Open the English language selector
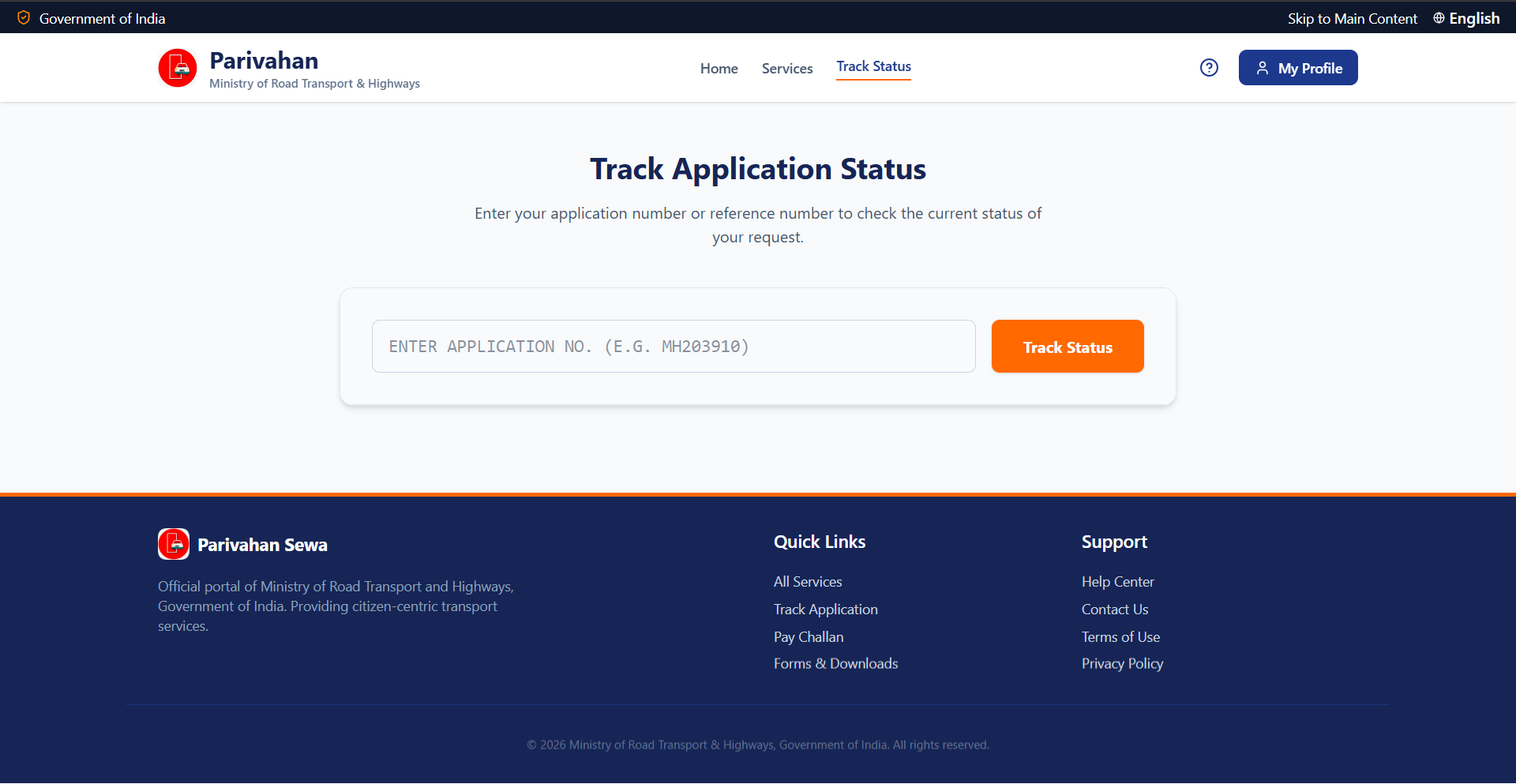Screen dimensions: 1516x784 point(1466,18)
